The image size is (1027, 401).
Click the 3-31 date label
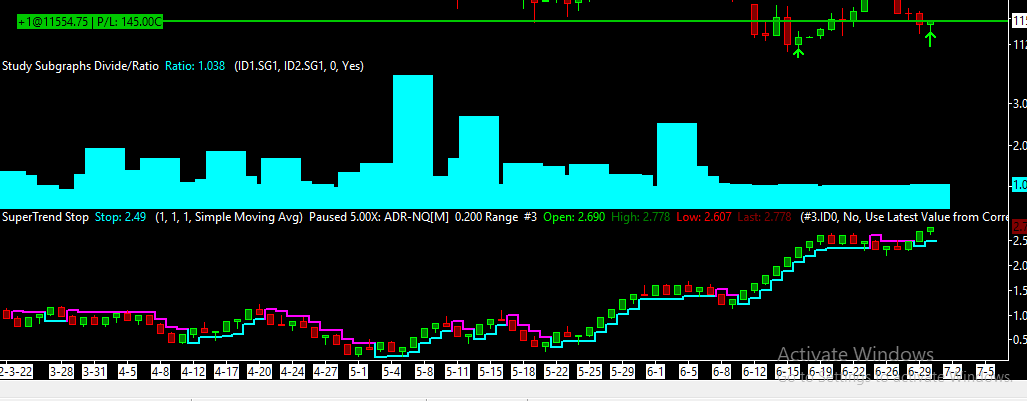pos(95,372)
